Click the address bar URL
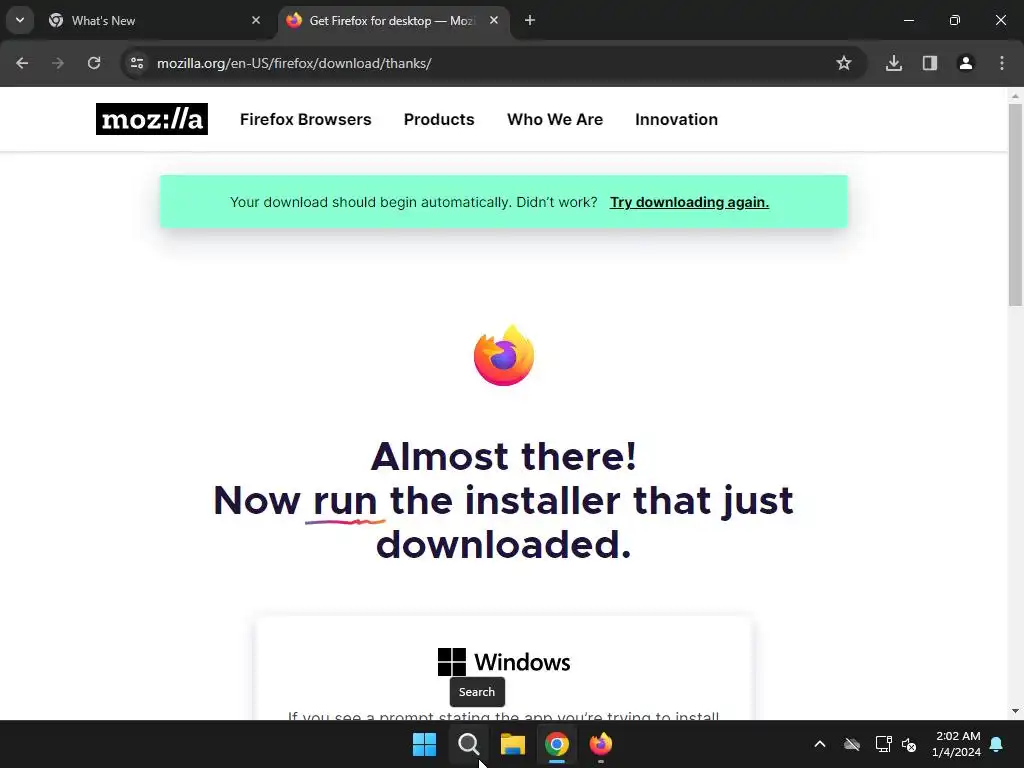This screenshot has height=768, width=1024. [x=294, y=63]
